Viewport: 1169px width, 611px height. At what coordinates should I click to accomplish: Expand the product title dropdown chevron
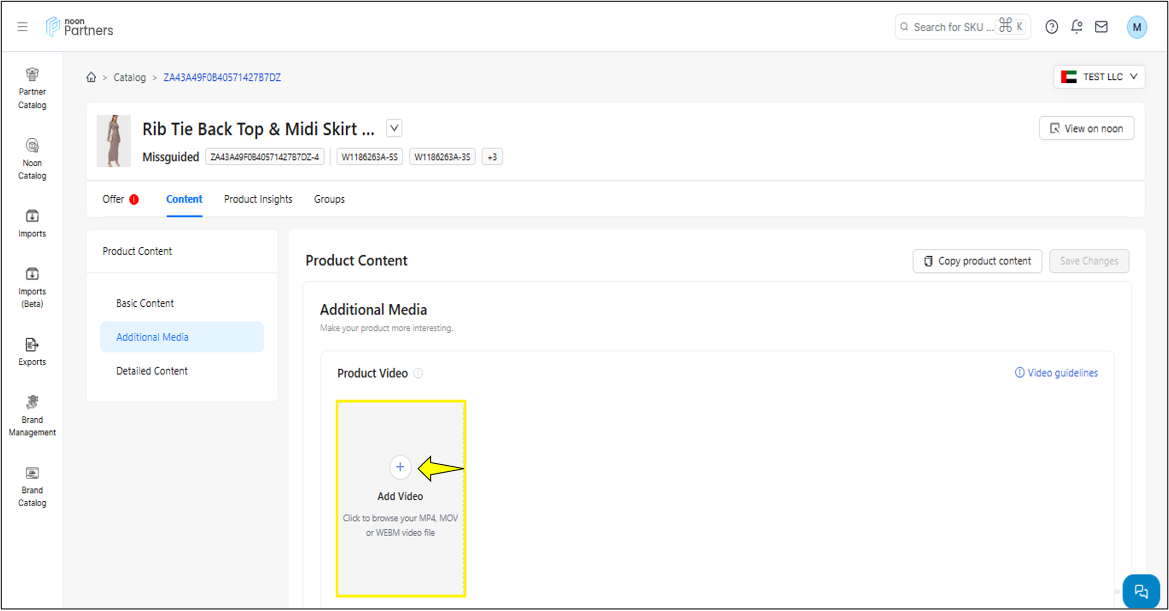click(x=394, y=128)
